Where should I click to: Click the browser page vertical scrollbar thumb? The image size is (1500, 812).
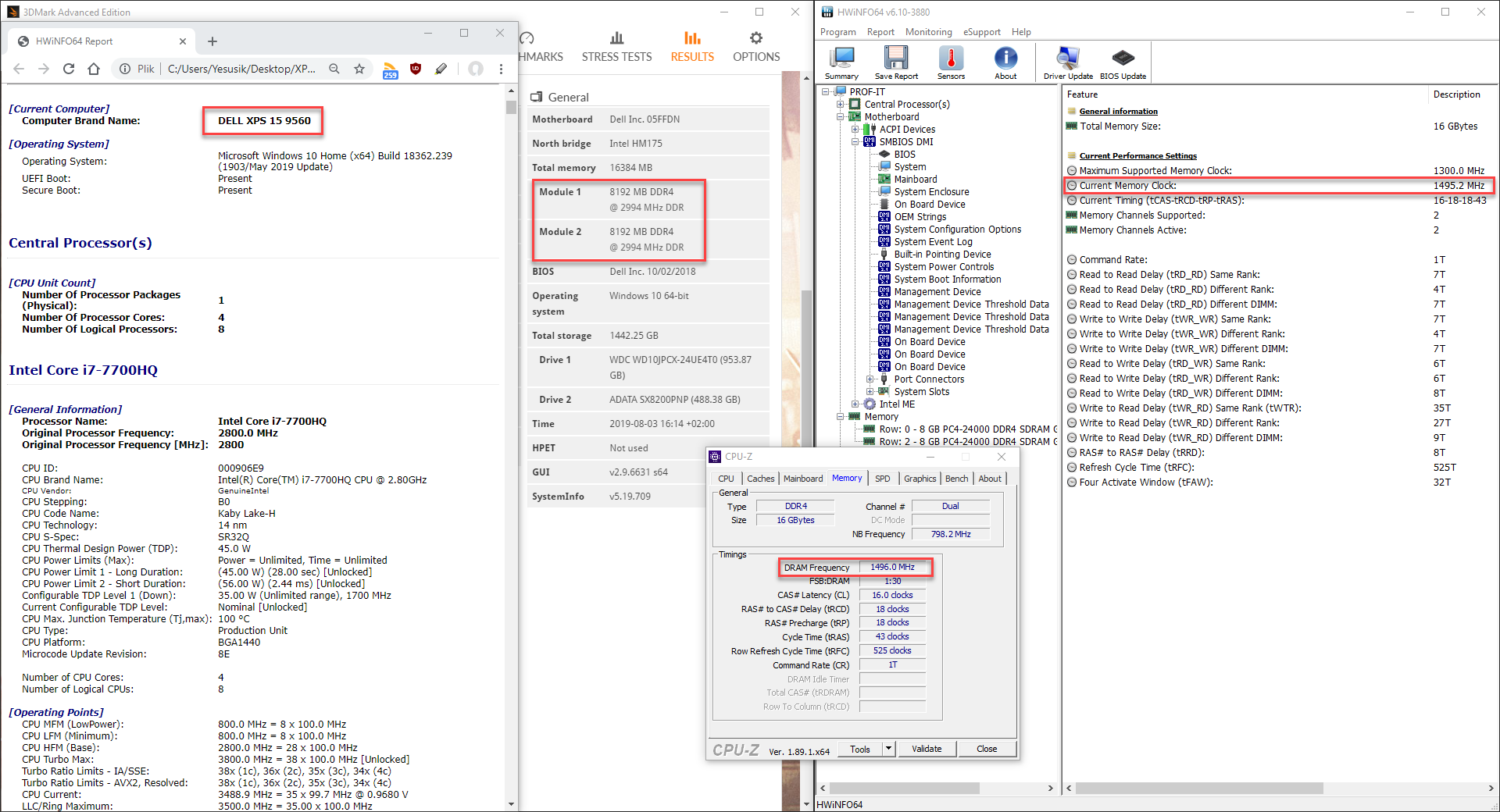(512, 108)
